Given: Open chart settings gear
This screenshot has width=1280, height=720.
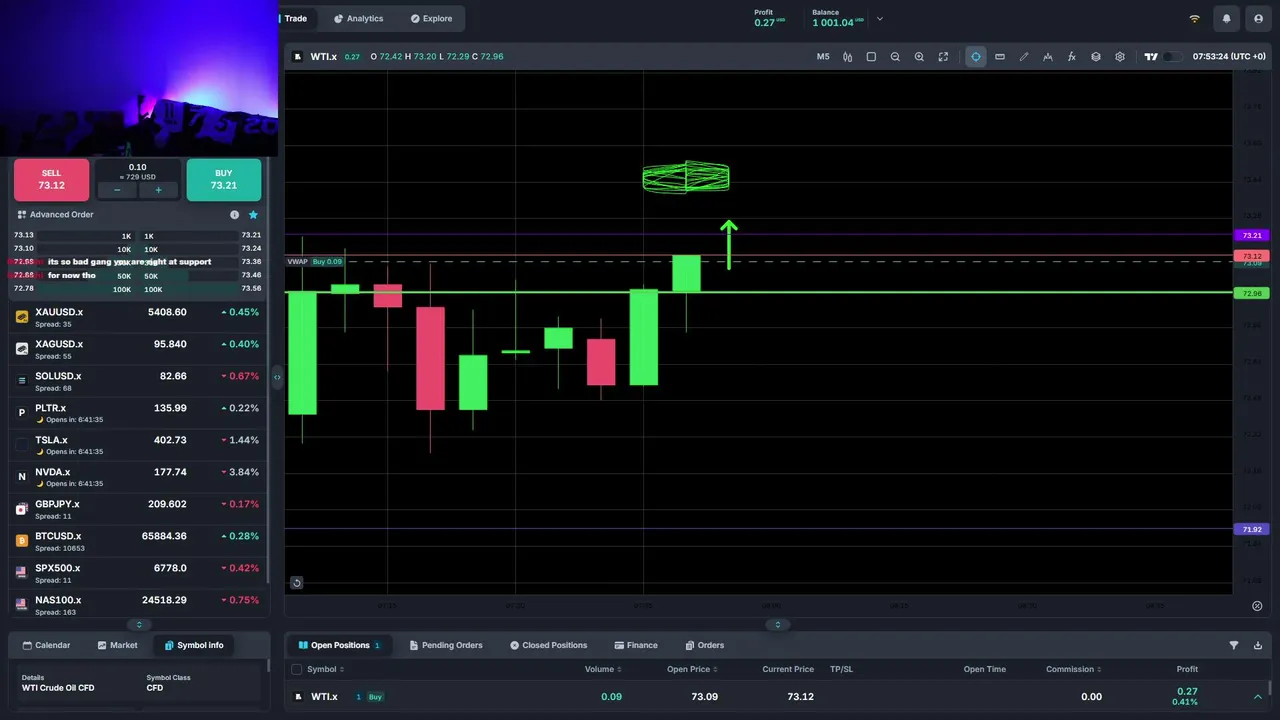Looking at the screenshot, I should click(x=1120, y=57).
